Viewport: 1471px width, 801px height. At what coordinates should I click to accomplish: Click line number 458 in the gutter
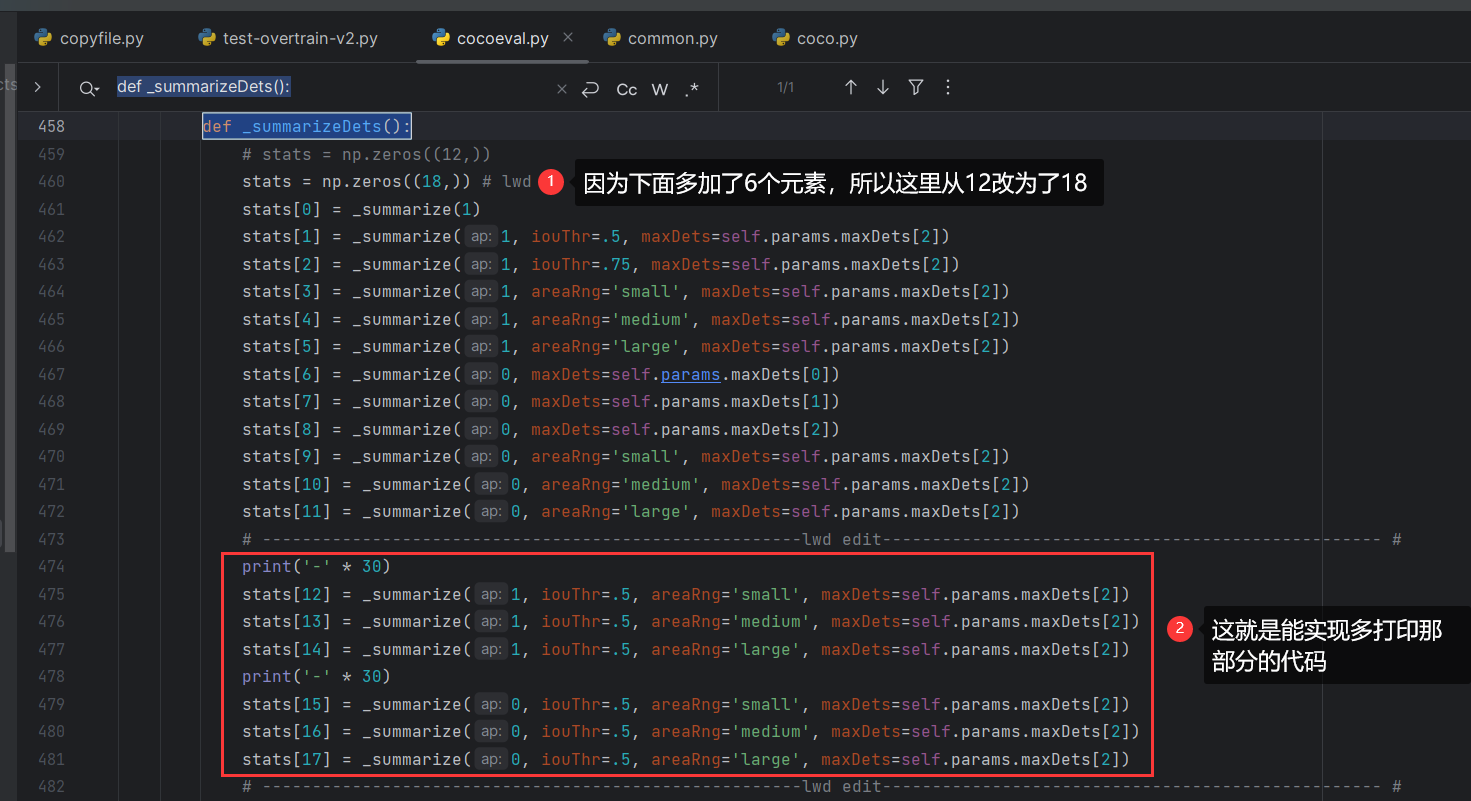51,127
